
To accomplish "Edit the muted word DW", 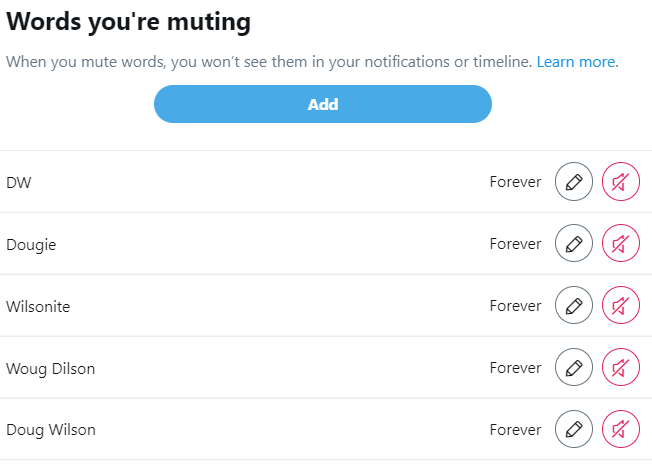I will 573,182.
